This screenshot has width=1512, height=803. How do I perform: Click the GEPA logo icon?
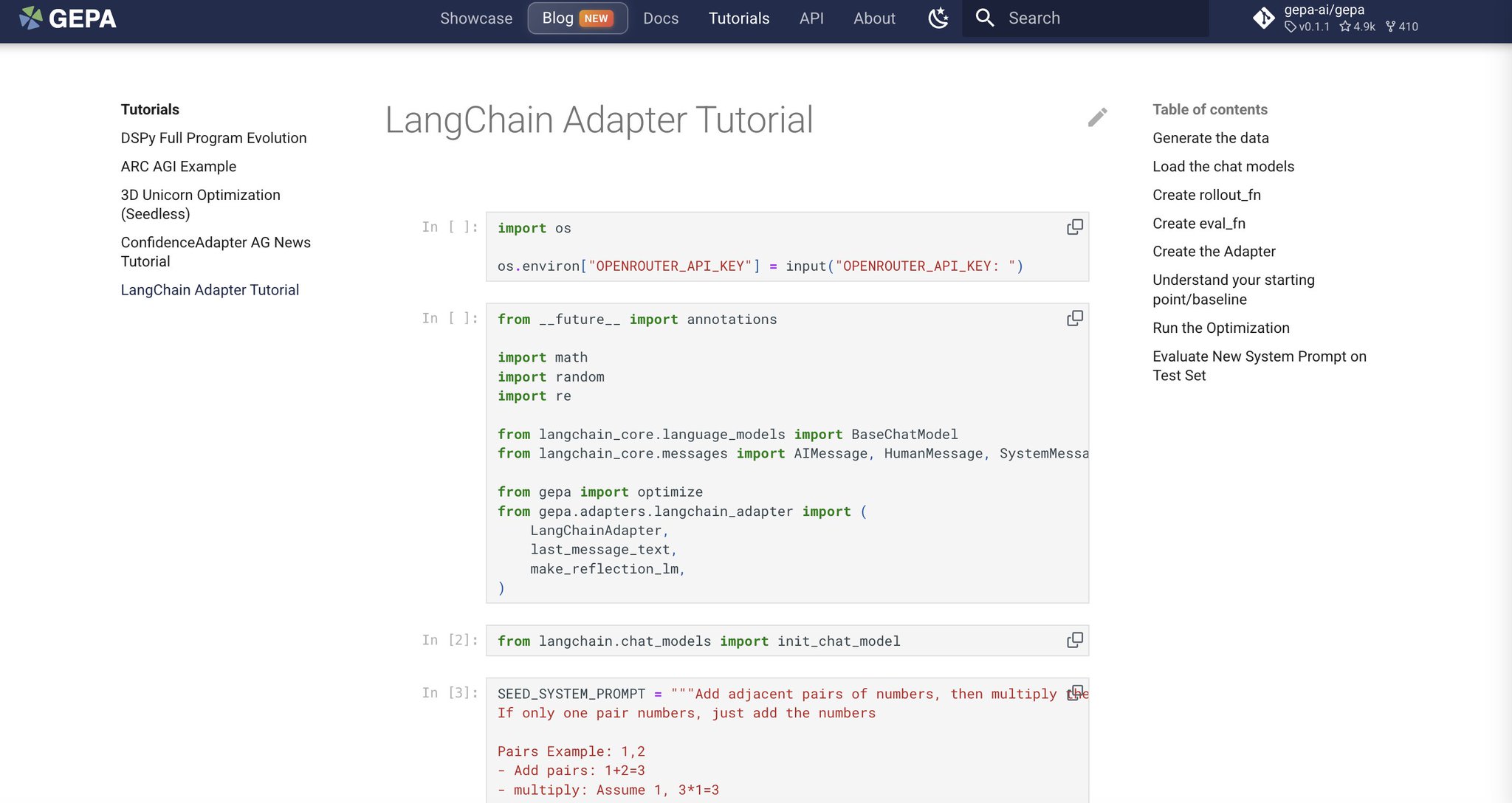coord(31,18)
